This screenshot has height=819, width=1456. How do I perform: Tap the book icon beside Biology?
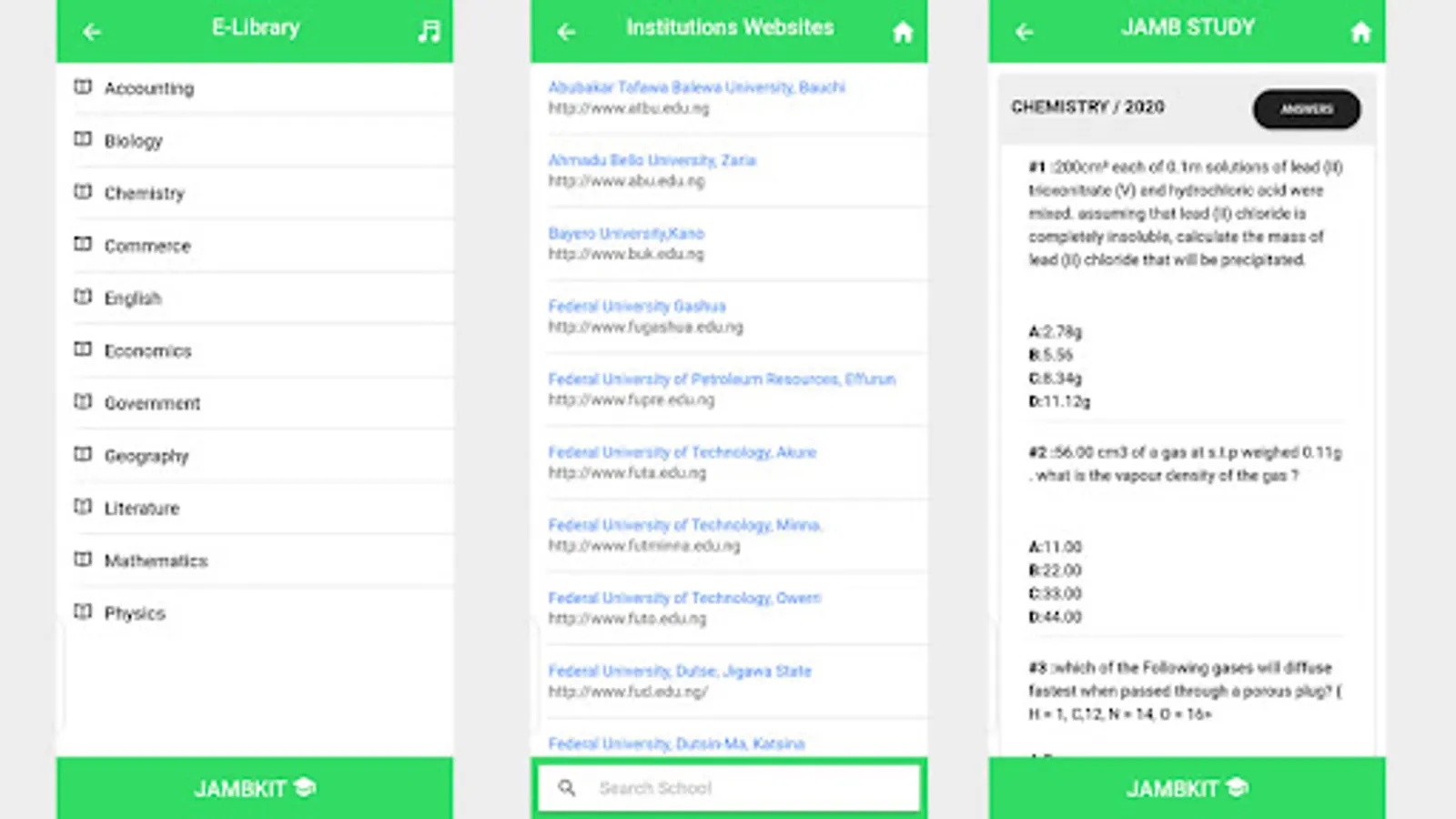click(83, 139)
